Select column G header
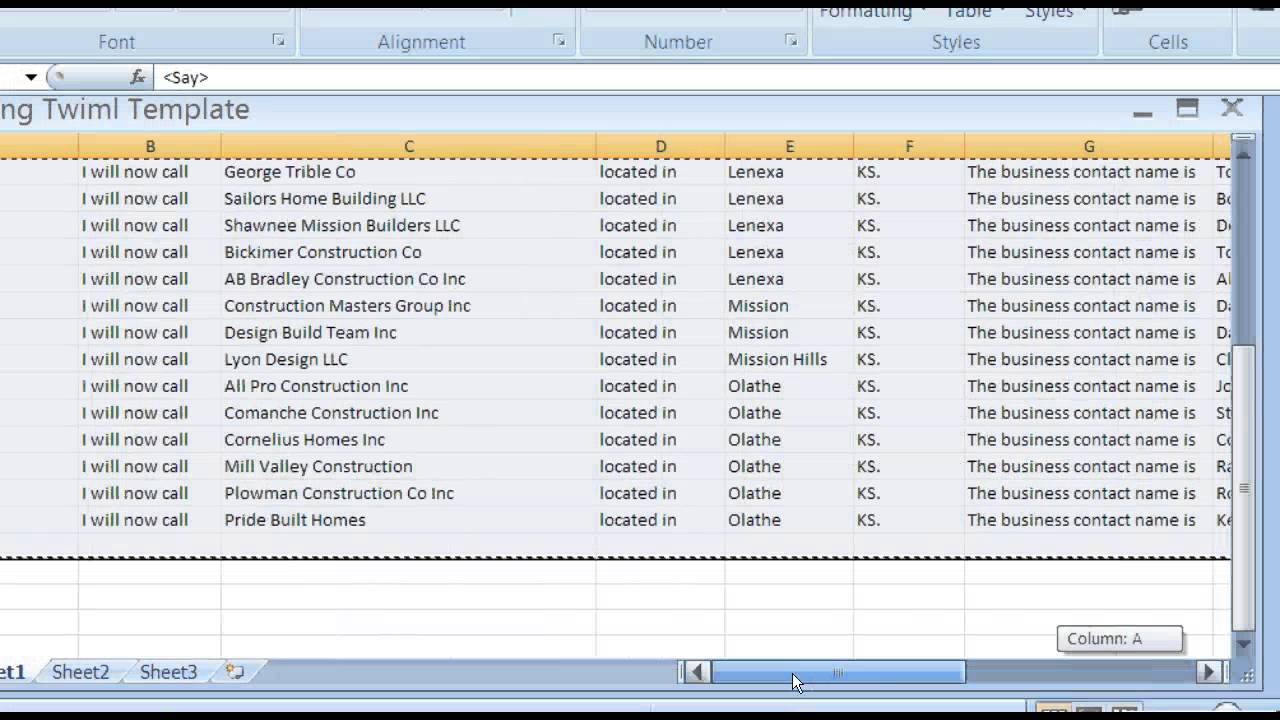1280x720 pixels. (1089, 147)
